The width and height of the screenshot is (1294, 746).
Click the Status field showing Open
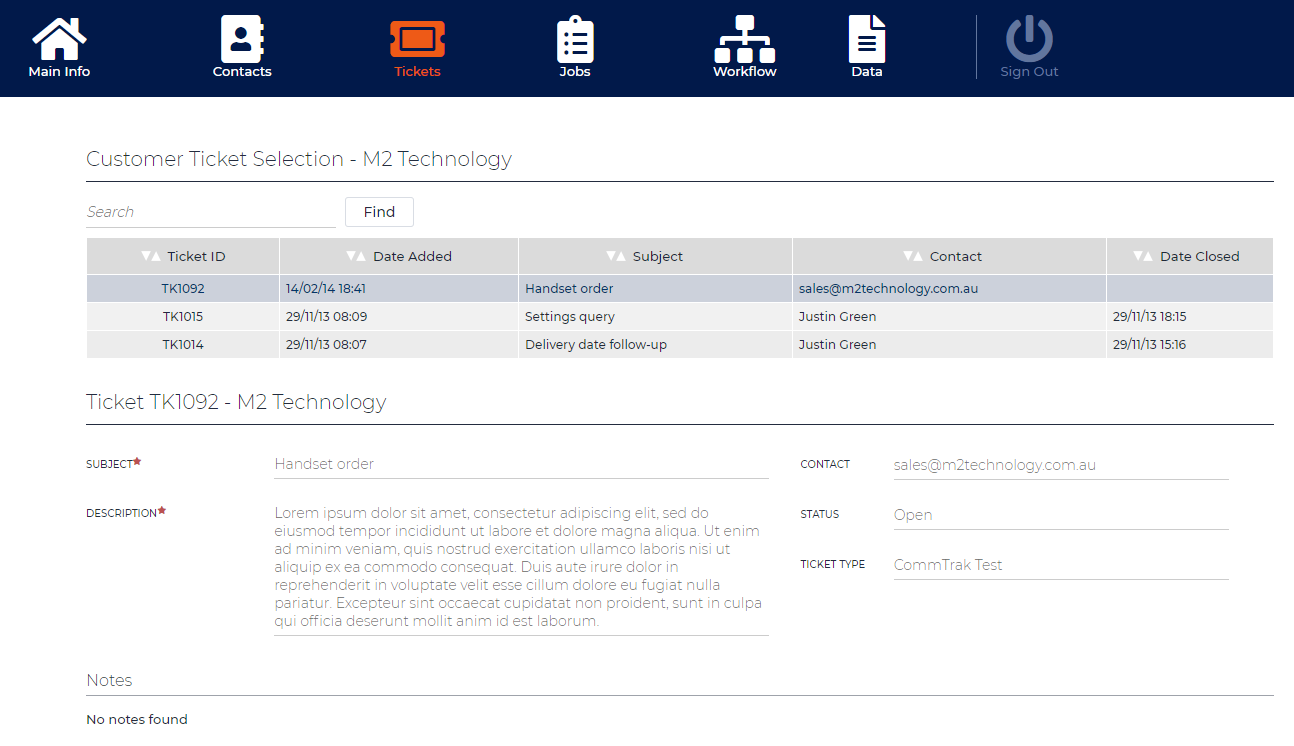tap(1061, 515)
